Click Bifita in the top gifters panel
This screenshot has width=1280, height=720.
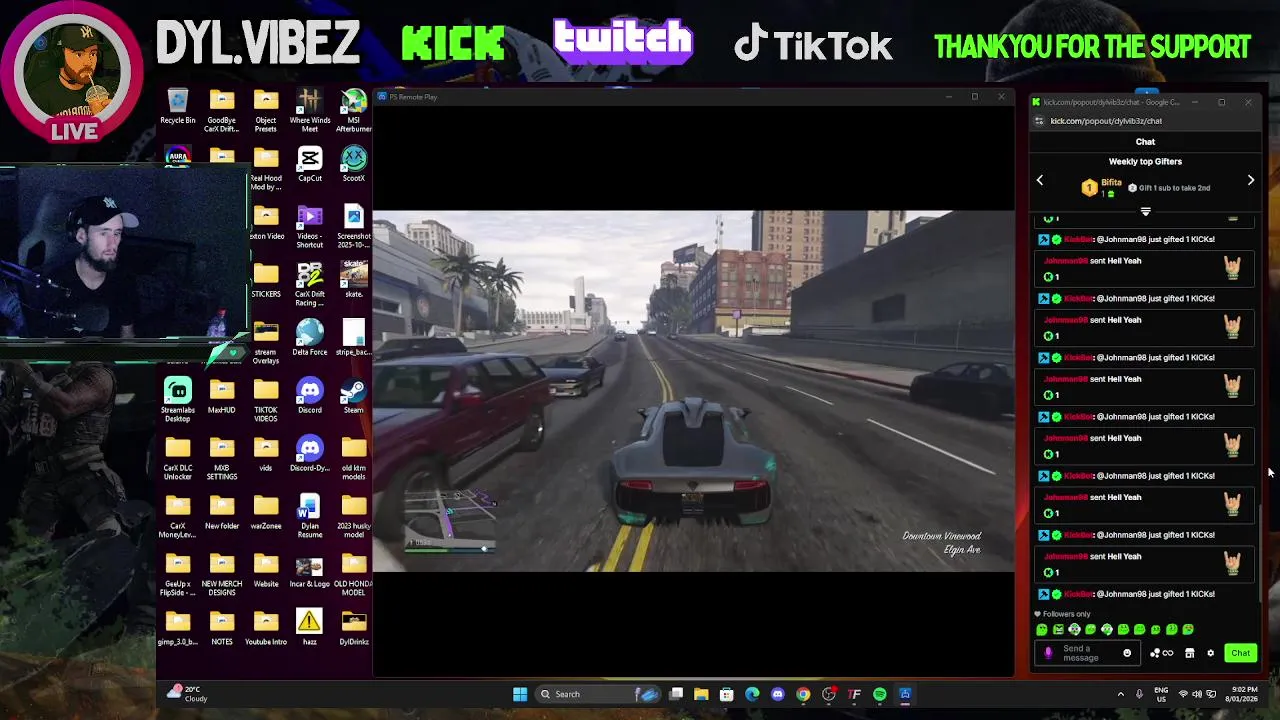1111,183
